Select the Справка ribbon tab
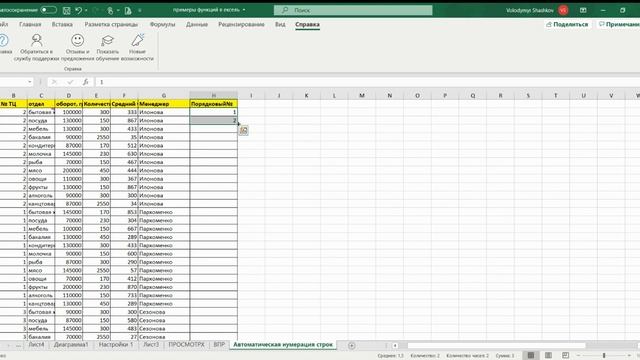The height and width of the screenshot is (360, 640). (307, 24)
